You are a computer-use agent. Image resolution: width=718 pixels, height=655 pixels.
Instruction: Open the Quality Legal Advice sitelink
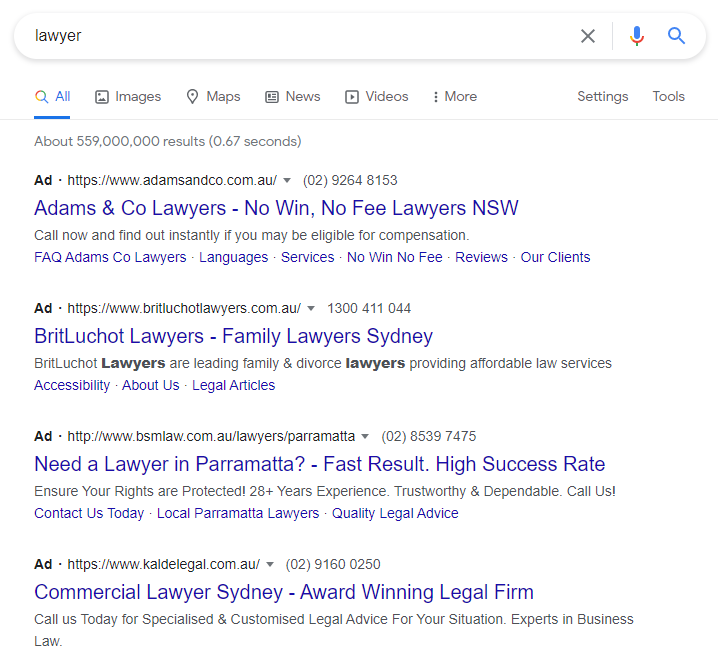[x=395, y=513]
